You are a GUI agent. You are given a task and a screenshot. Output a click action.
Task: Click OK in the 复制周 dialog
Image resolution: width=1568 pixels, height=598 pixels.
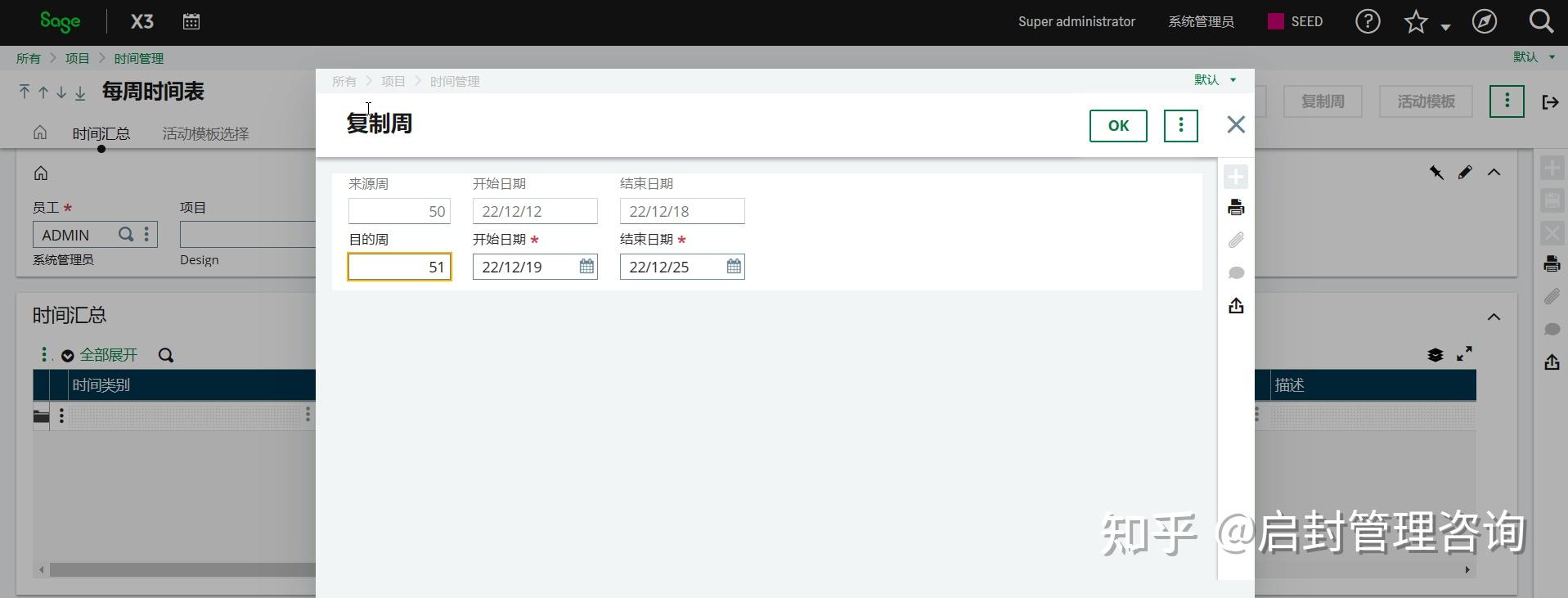coord(1118,125)
